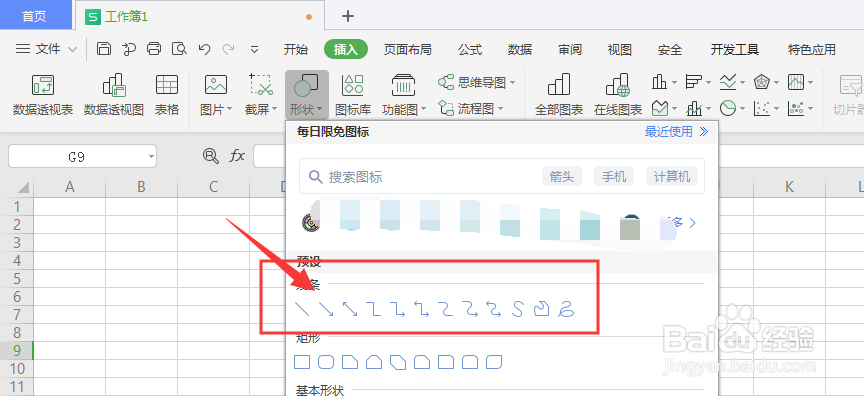Click the 最近使用 link
864x396 pixels.
pyautogui.click(x=677, y=132)
